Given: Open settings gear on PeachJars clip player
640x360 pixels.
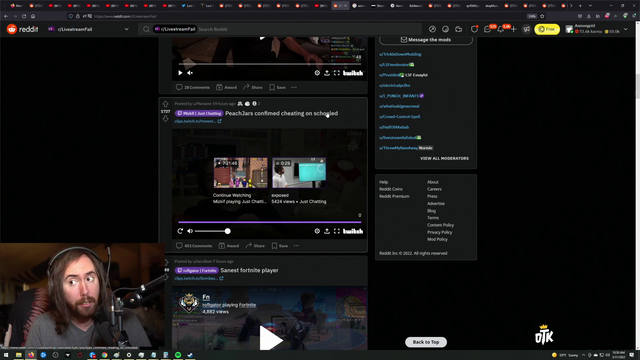Looking at the screenshot, I should 317,231.
